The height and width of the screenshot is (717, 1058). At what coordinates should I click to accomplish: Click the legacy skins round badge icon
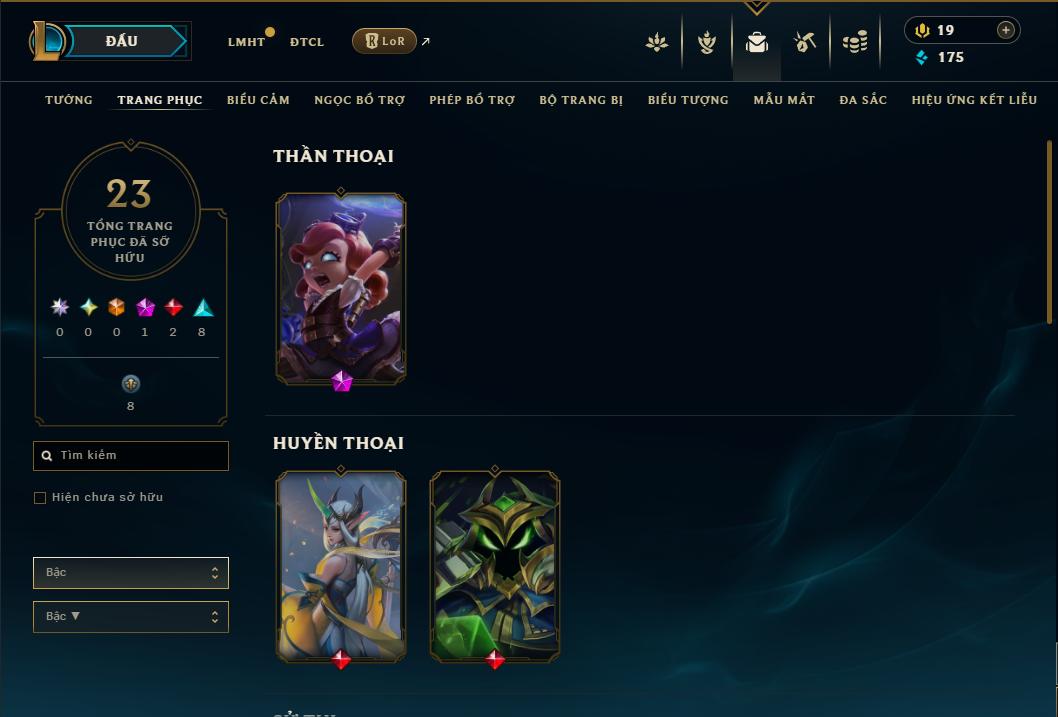click(x=130, y=384)
